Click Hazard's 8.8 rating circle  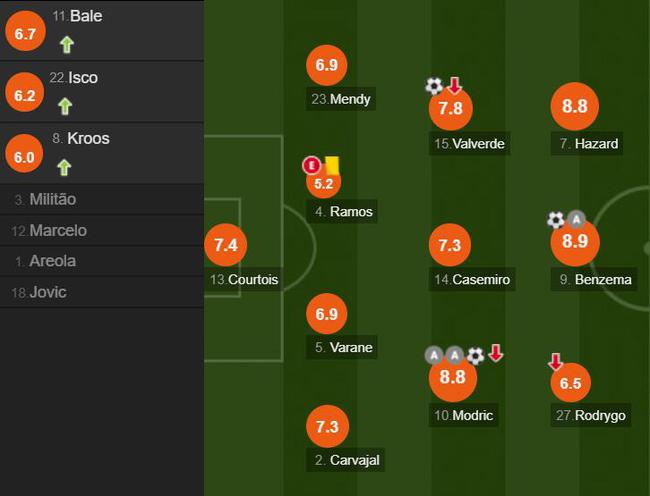575,108
